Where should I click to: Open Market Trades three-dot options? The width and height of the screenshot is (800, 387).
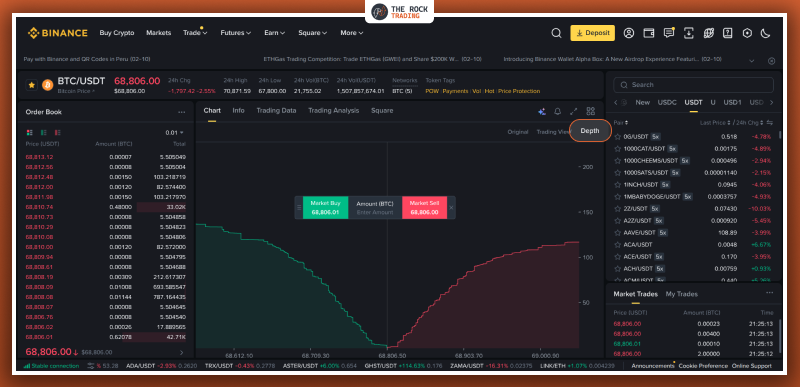[x=769, y=293]
